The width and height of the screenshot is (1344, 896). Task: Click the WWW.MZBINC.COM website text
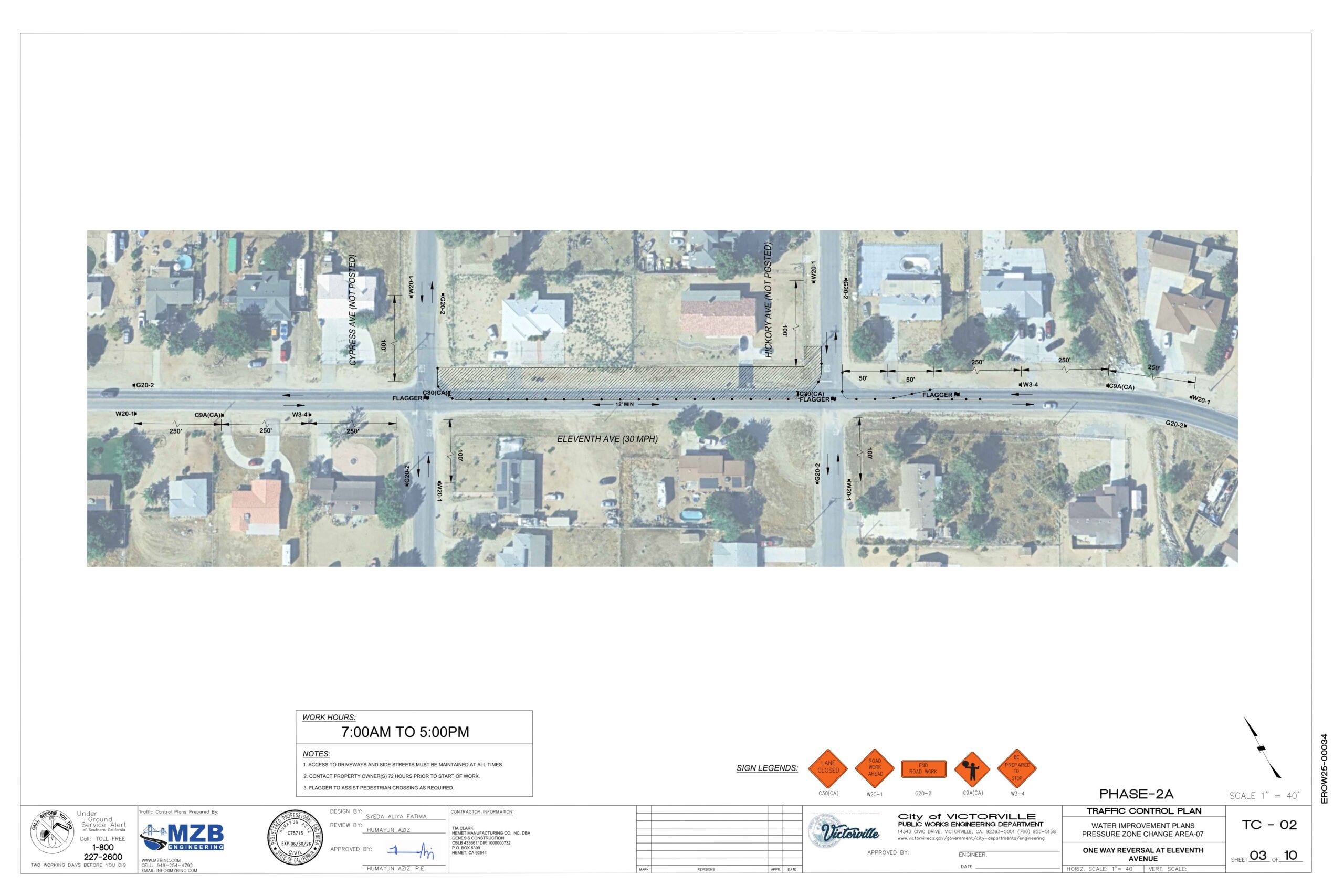click(161, 860)
